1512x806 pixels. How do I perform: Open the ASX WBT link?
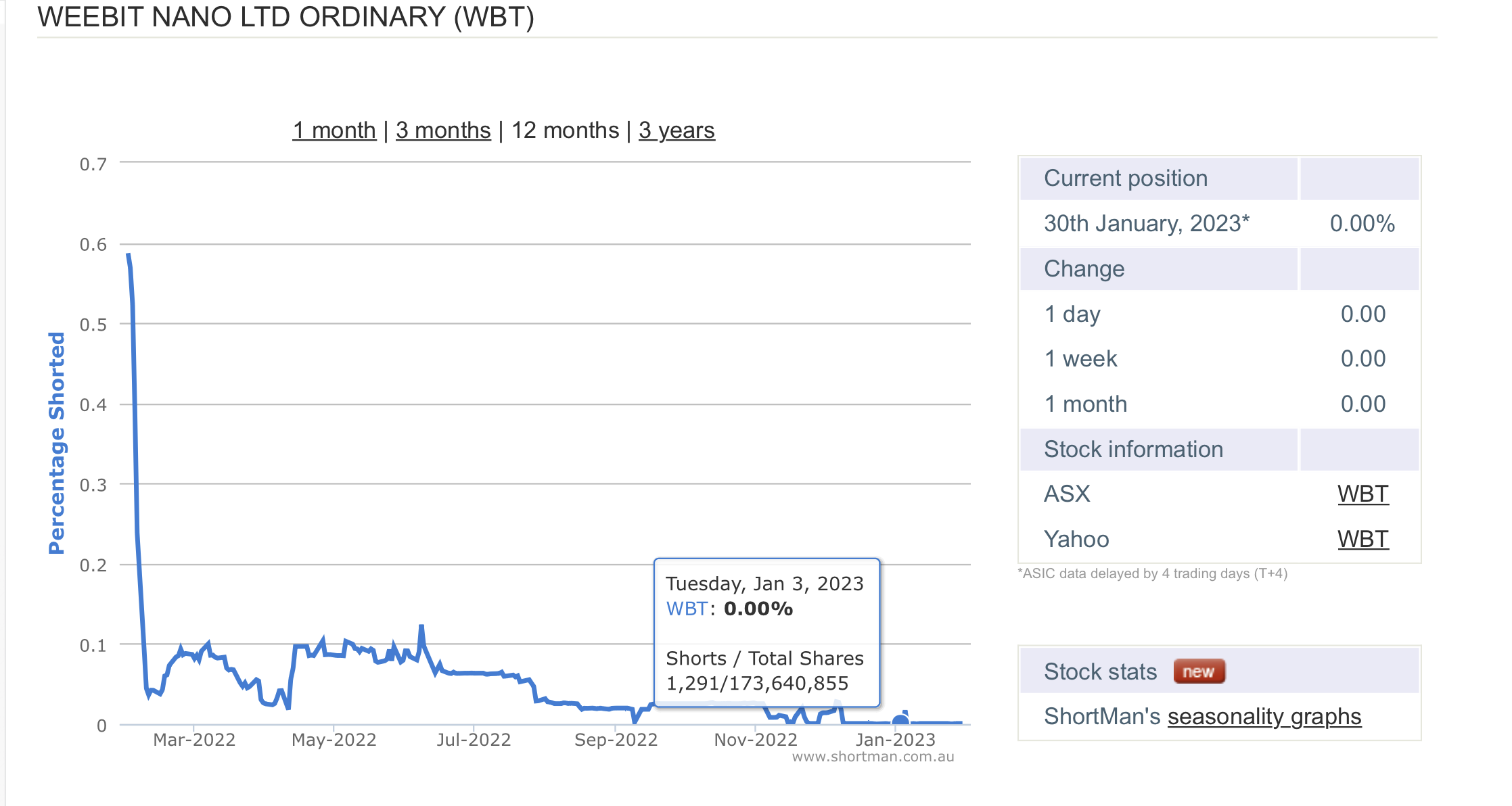[1362, 494]
